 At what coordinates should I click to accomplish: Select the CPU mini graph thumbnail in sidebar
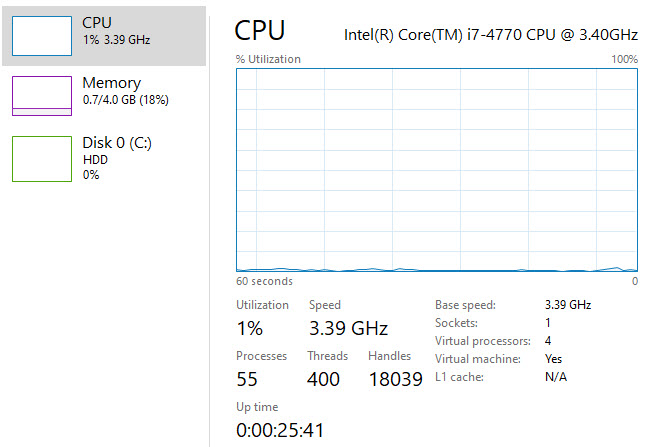41,35
